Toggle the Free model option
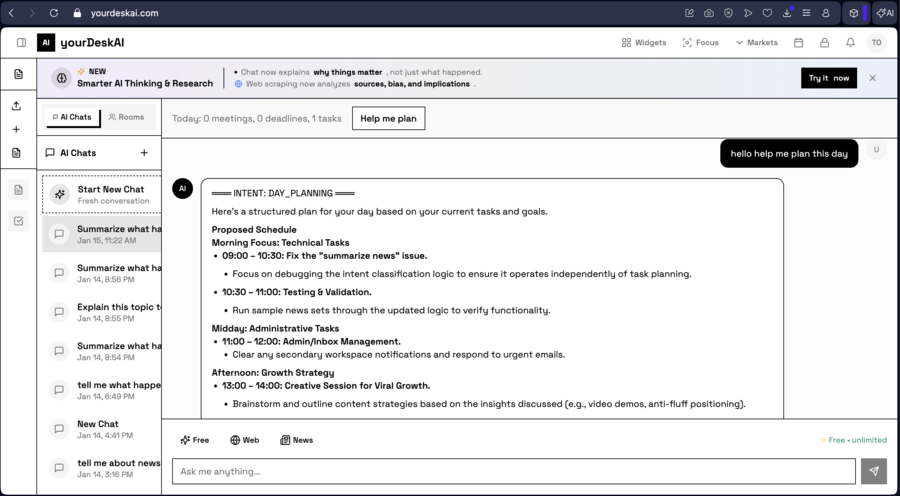 click(x=194, y=440)
